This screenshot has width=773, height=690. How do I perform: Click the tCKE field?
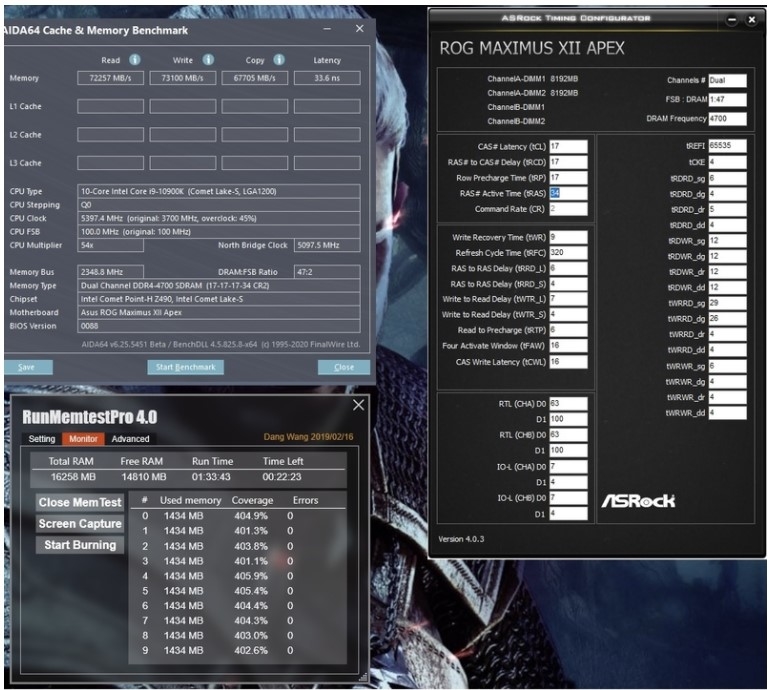click(727, 162)
